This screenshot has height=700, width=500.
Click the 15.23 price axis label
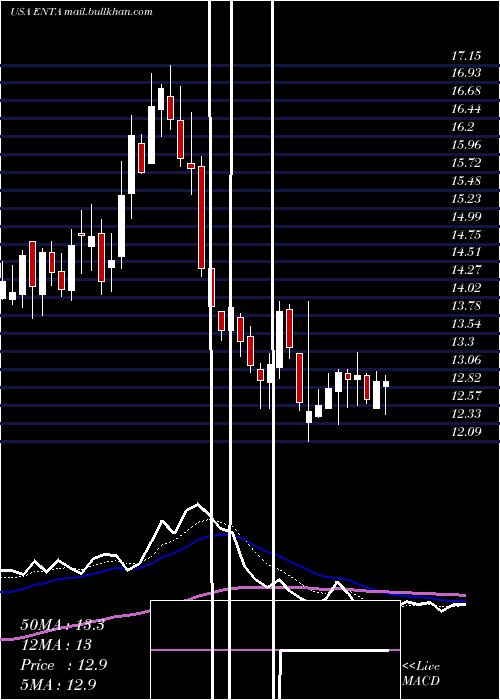pos(466,199)
